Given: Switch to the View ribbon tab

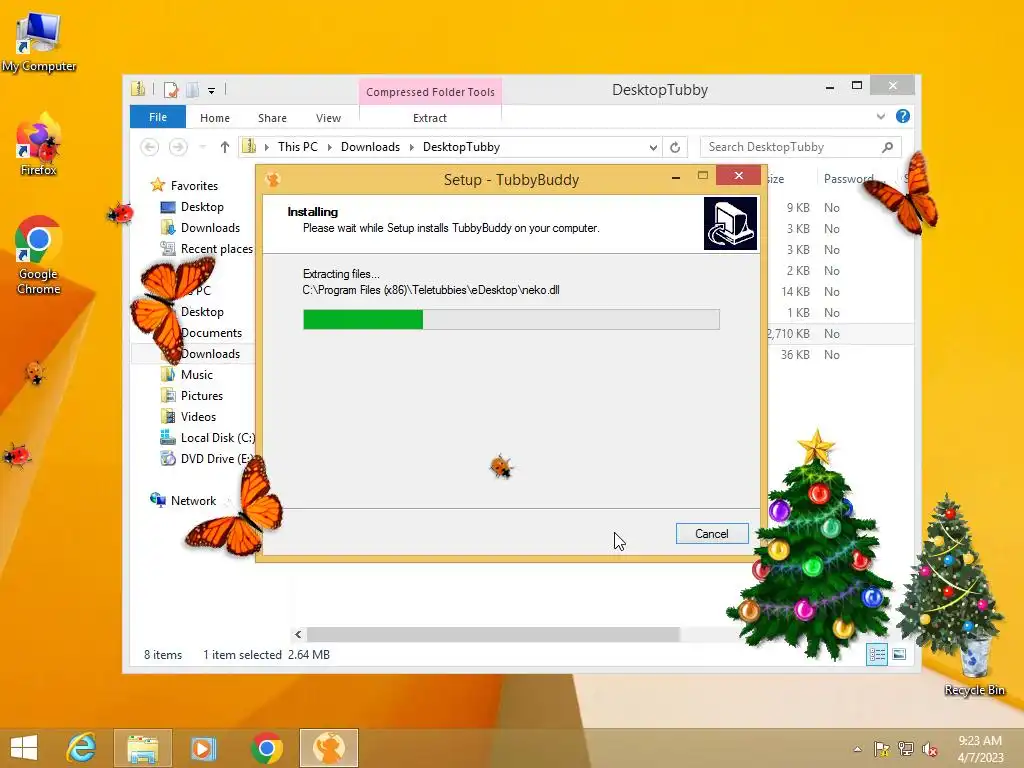Looking at the screenshot, I should pyautogui.click(x=328, y=118).
